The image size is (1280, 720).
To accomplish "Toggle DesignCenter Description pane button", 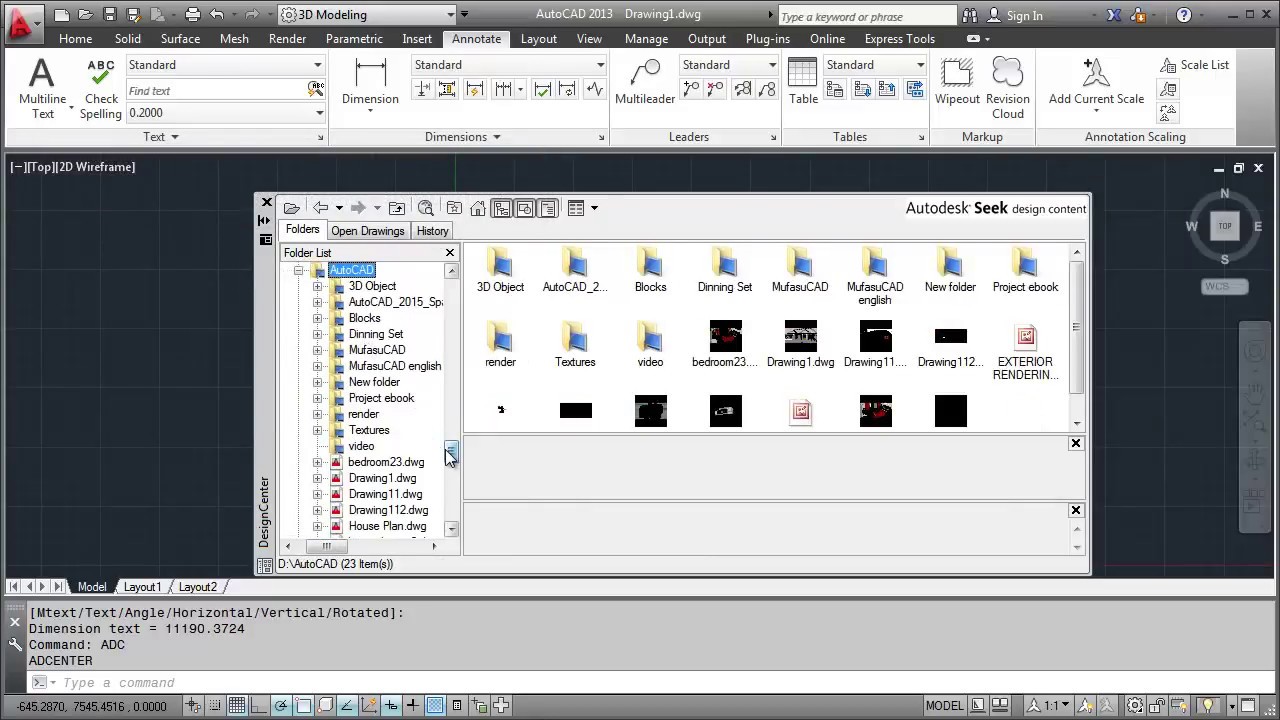I will 548,208.
